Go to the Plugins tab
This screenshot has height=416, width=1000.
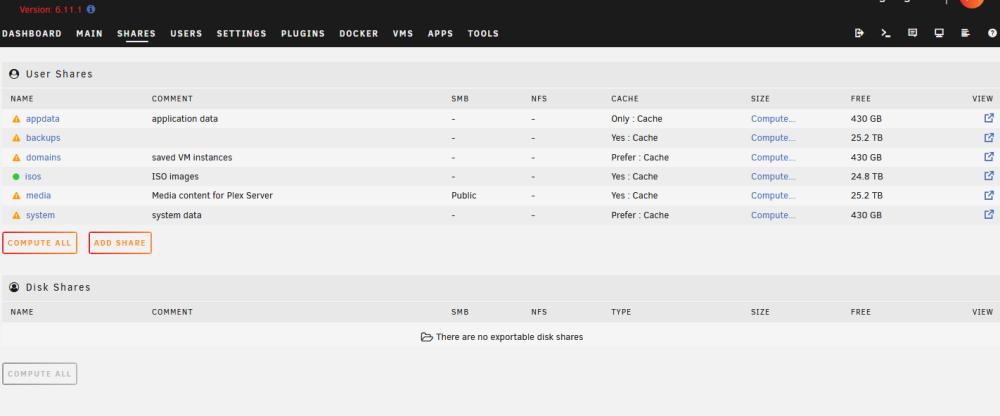click(x=303, y=34)
